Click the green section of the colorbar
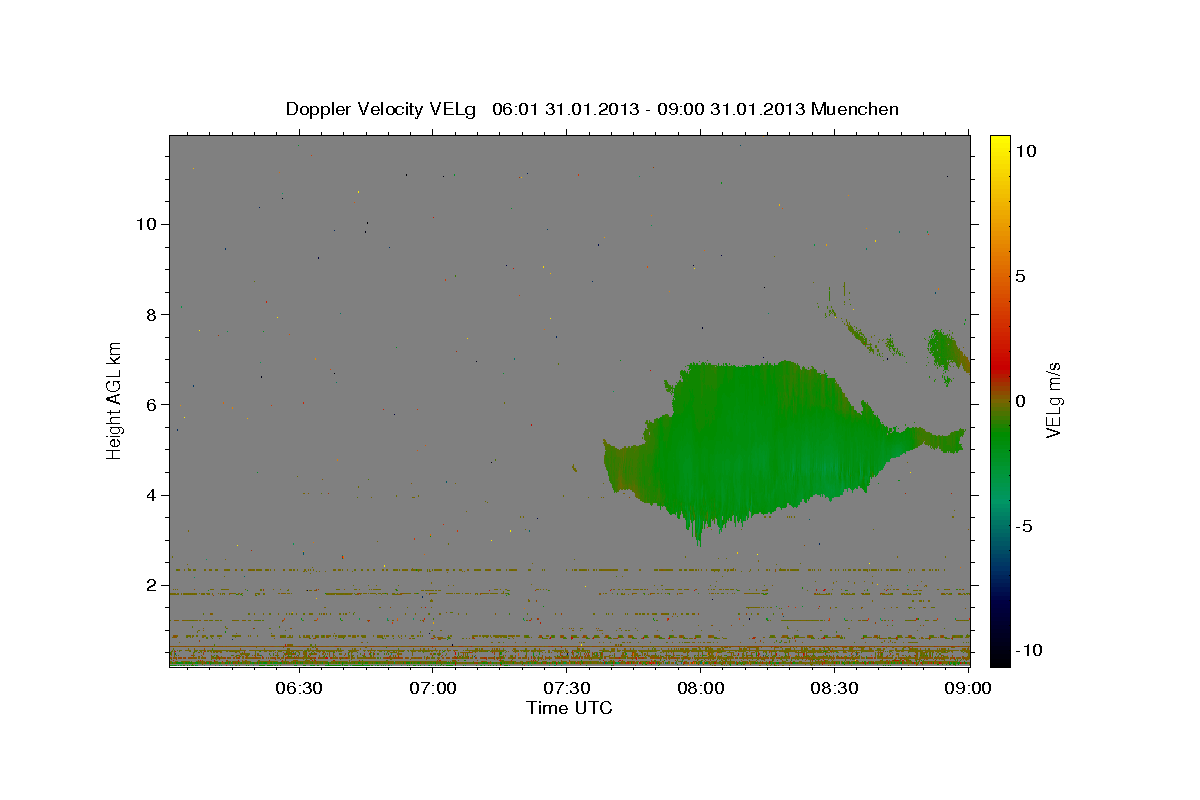Screen dimensions: 1200x800 pyautogui.click(x=1000, y=440)
